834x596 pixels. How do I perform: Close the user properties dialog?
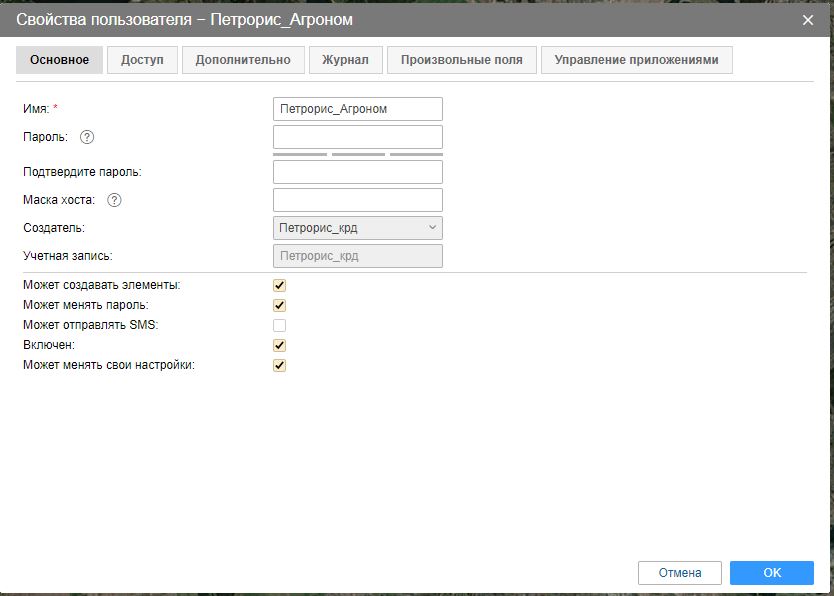click(808, 20)
